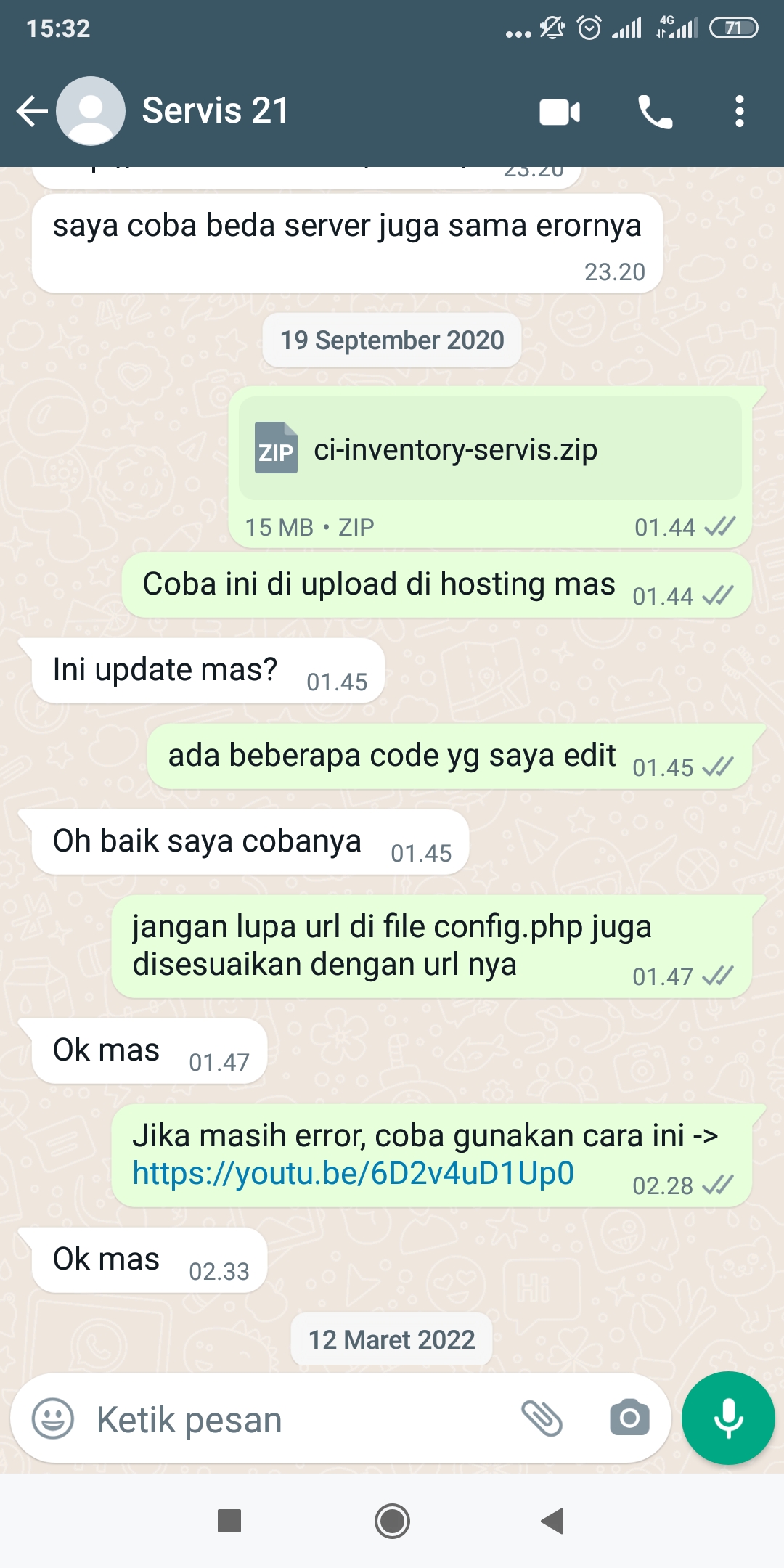784x1568 pixels.
Task: Tap the 19 September 2020 date chip
Action: 392,340
